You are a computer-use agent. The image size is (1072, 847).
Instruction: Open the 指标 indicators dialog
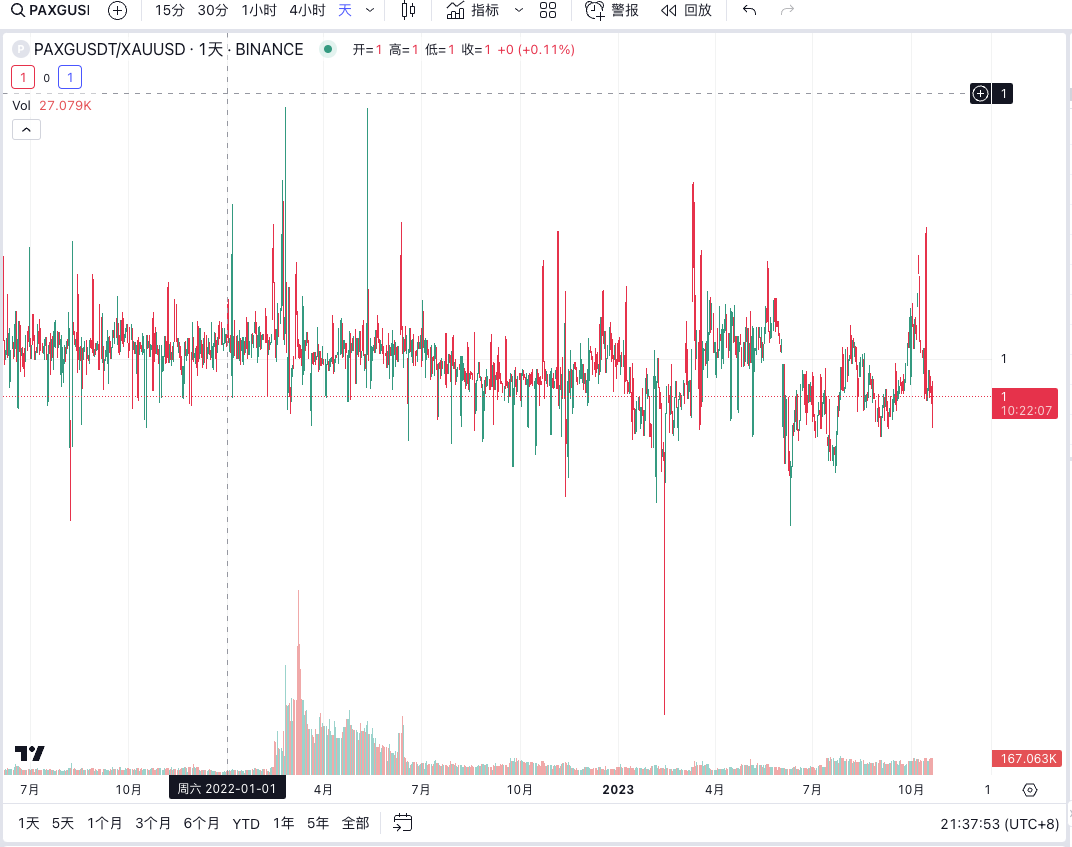(x=473, y=10)
